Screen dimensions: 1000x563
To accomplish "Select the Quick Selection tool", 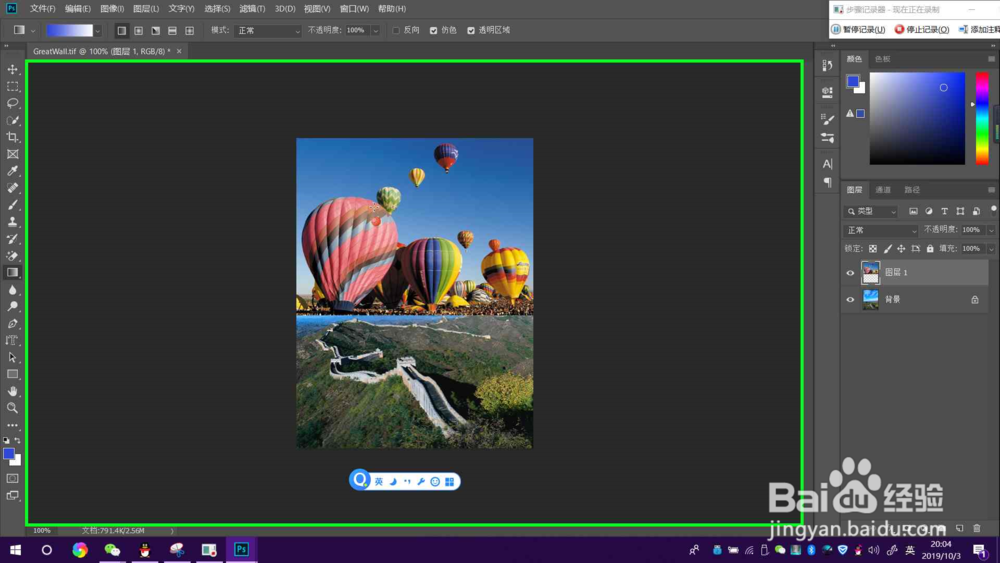I will (12, 120).
